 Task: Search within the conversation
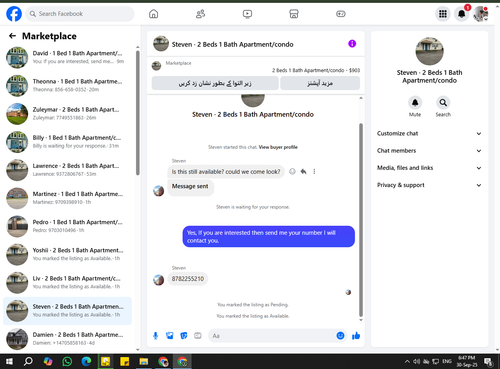[443, 103]
